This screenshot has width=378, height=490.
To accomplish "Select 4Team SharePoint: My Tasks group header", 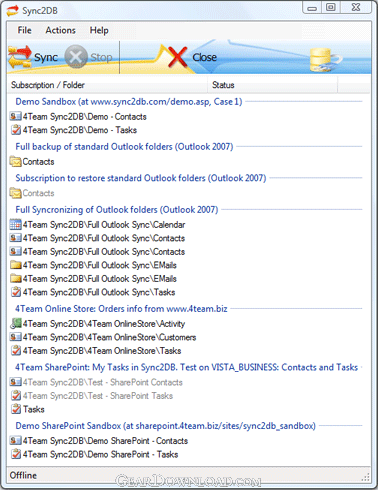I will tap(186, 367).
